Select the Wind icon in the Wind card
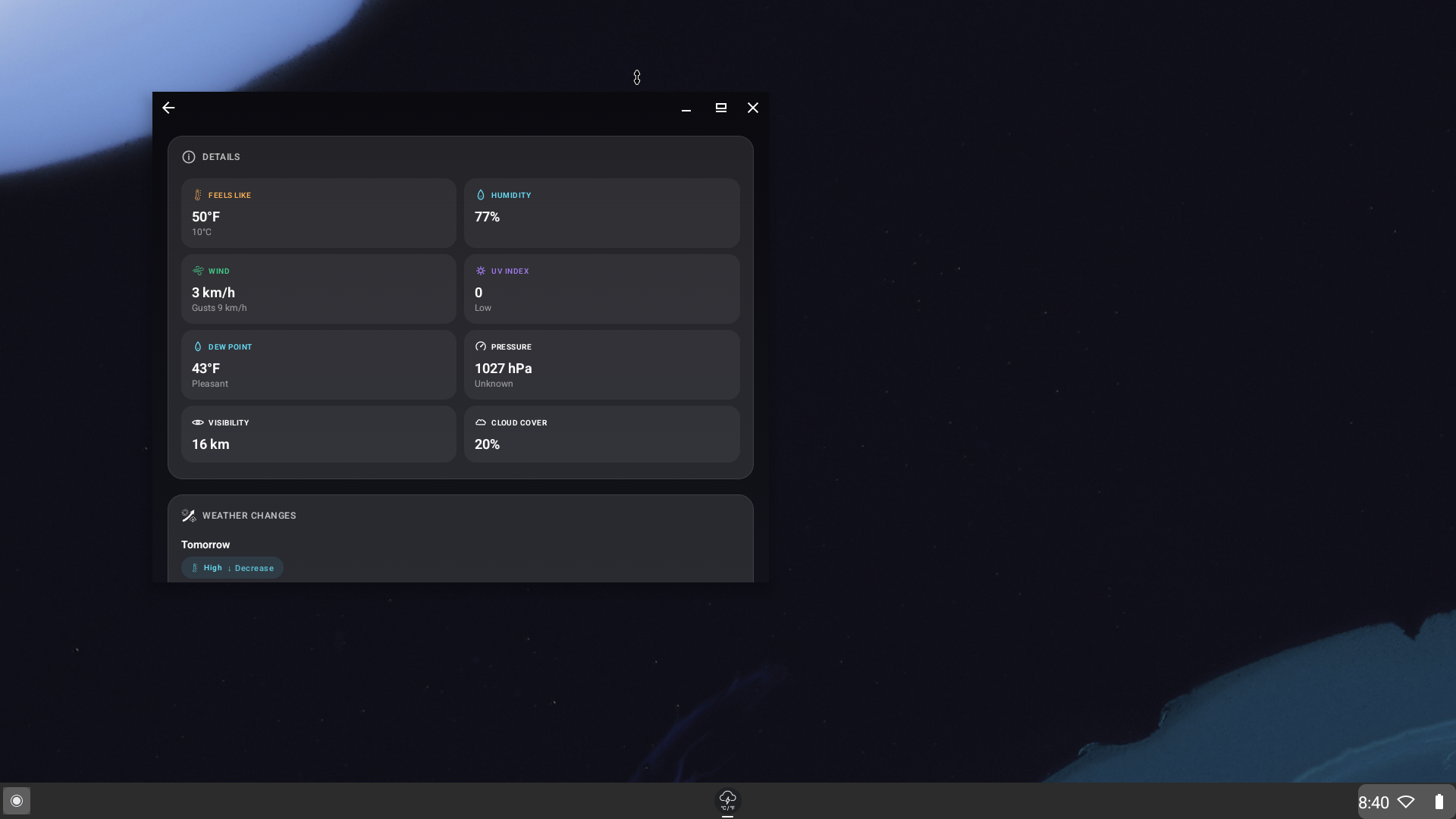This screenshot has width=1456, height=819. pos(198,271)
